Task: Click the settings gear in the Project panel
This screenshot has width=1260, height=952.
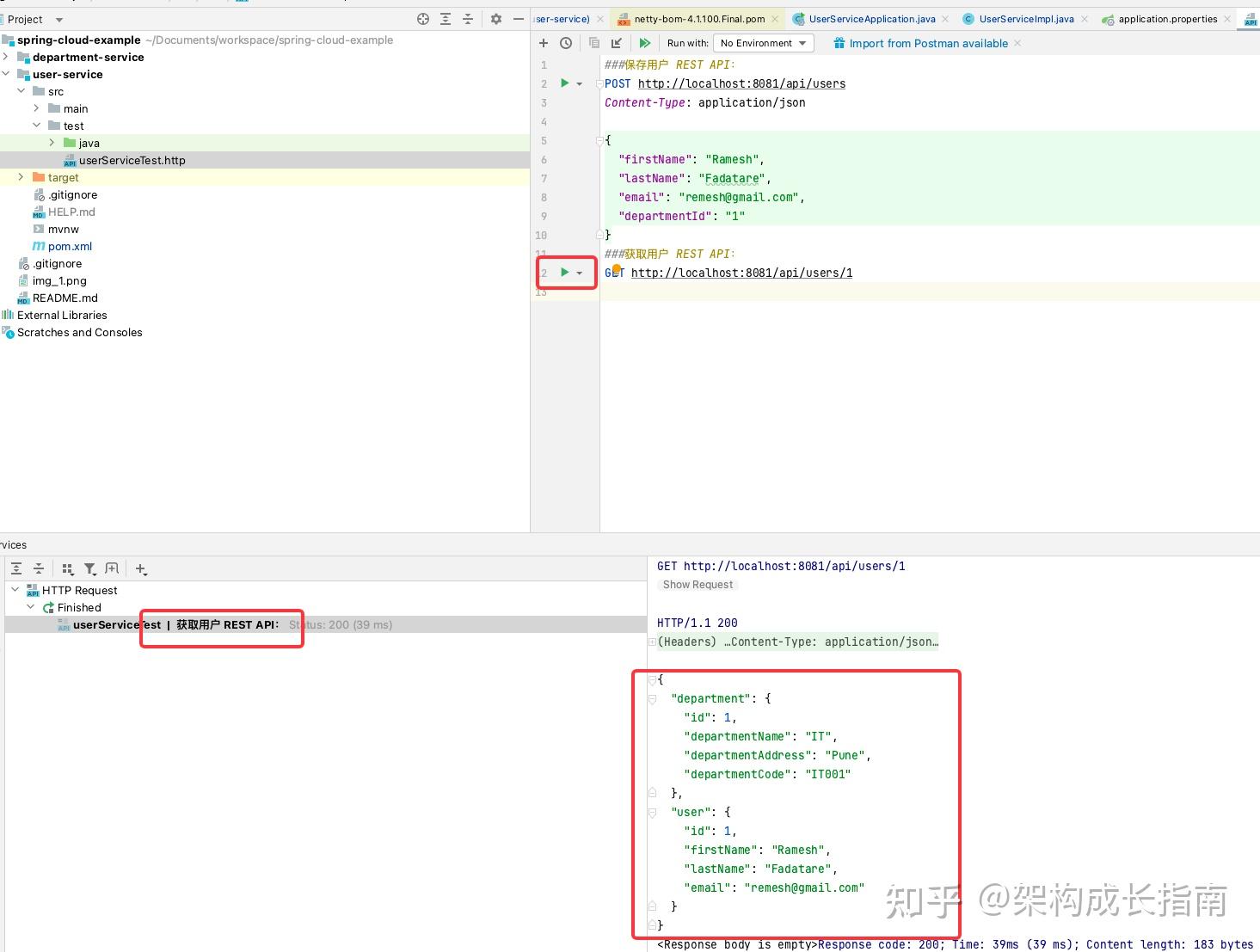Action: [496, 18]
